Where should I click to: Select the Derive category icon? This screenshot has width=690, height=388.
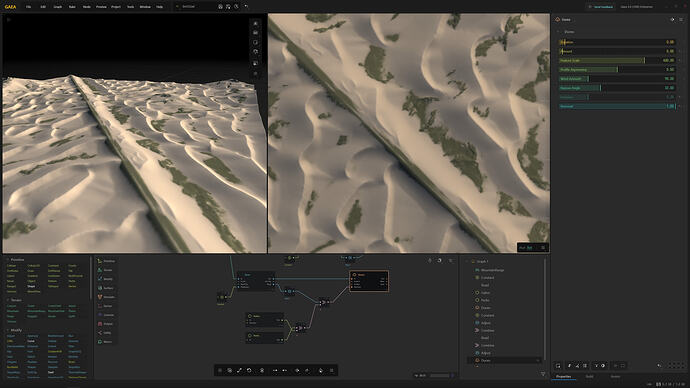(x=100, y=306)
